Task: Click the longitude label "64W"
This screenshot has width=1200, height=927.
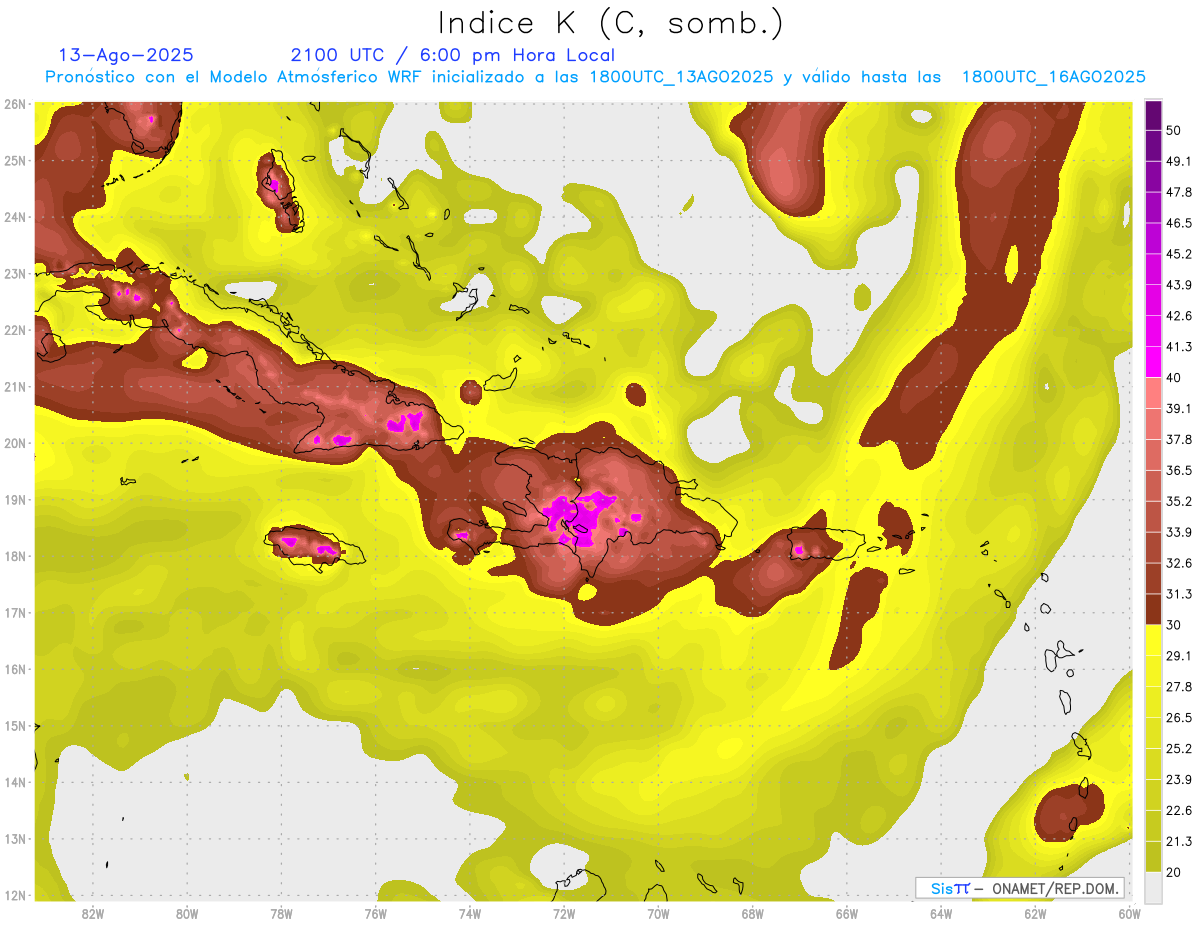Action: click(x=941, y=914)
